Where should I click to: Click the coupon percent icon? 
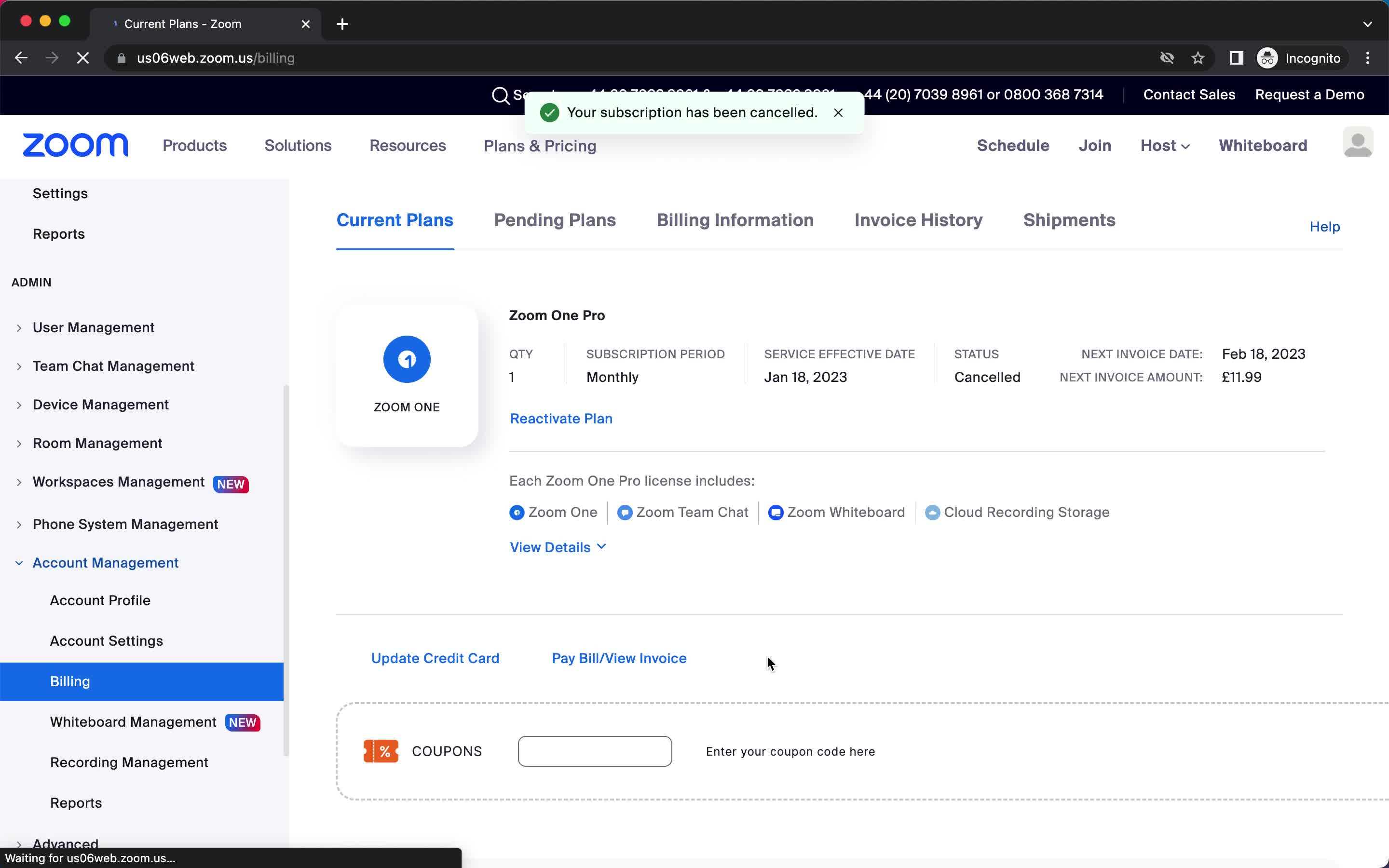[381, 751]
